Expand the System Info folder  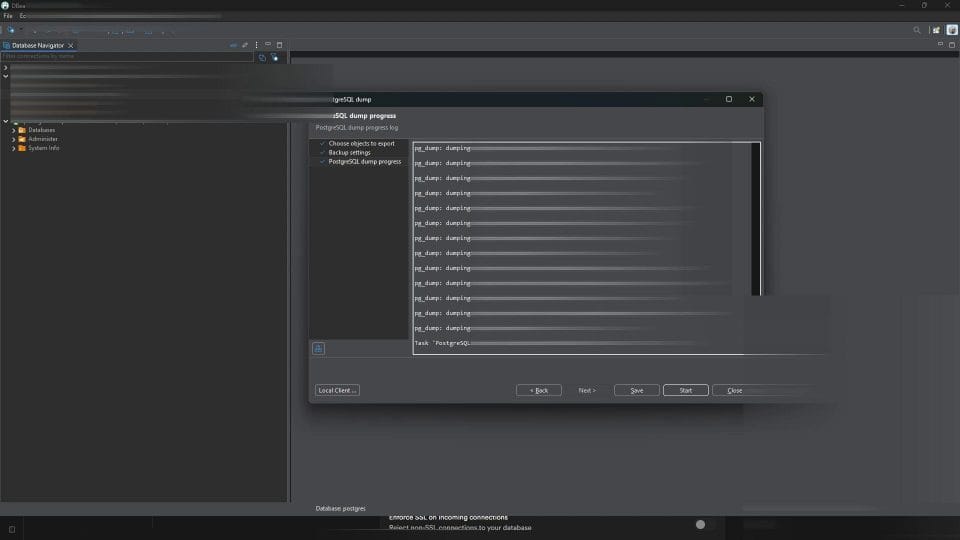13,149
